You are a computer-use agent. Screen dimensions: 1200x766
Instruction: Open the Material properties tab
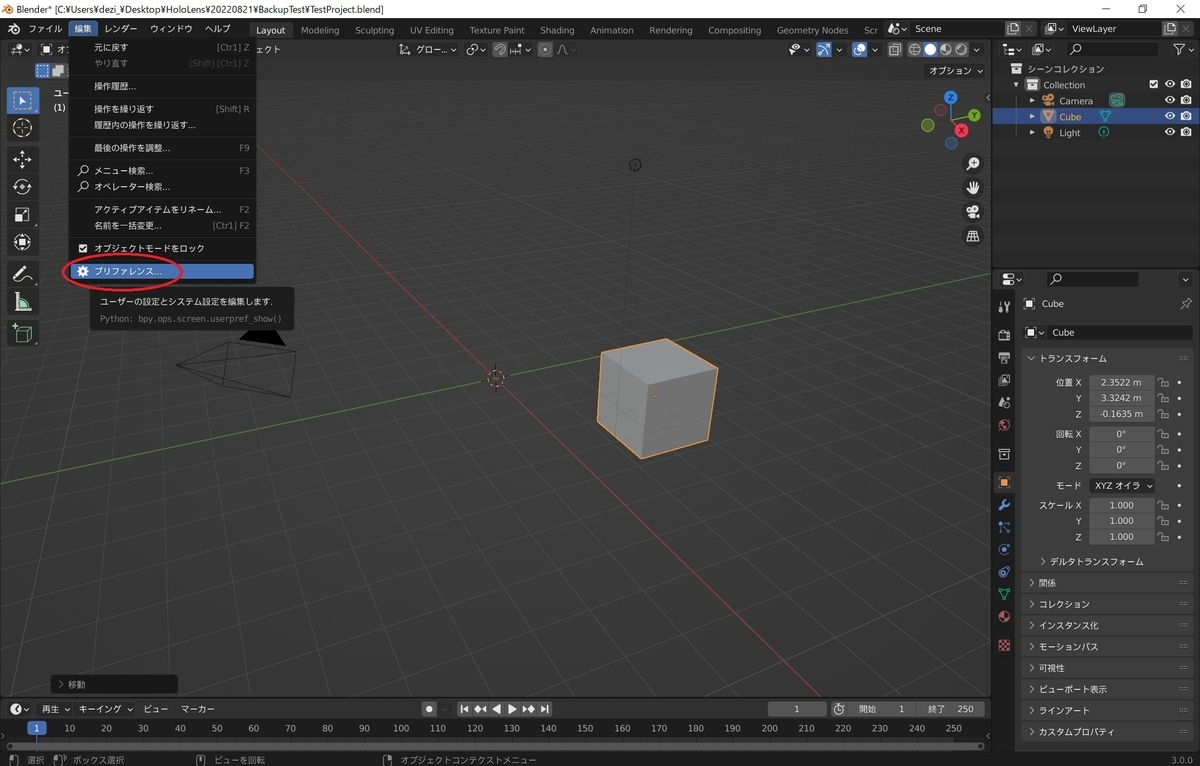point(1004,617)
